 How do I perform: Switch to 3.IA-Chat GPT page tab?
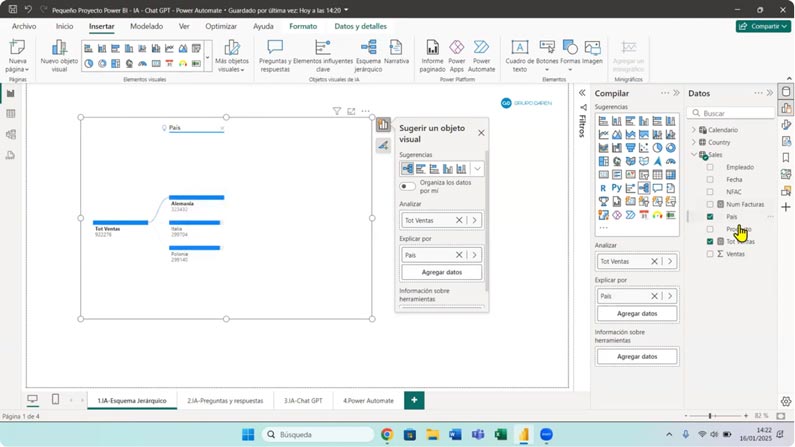point(303,401)
